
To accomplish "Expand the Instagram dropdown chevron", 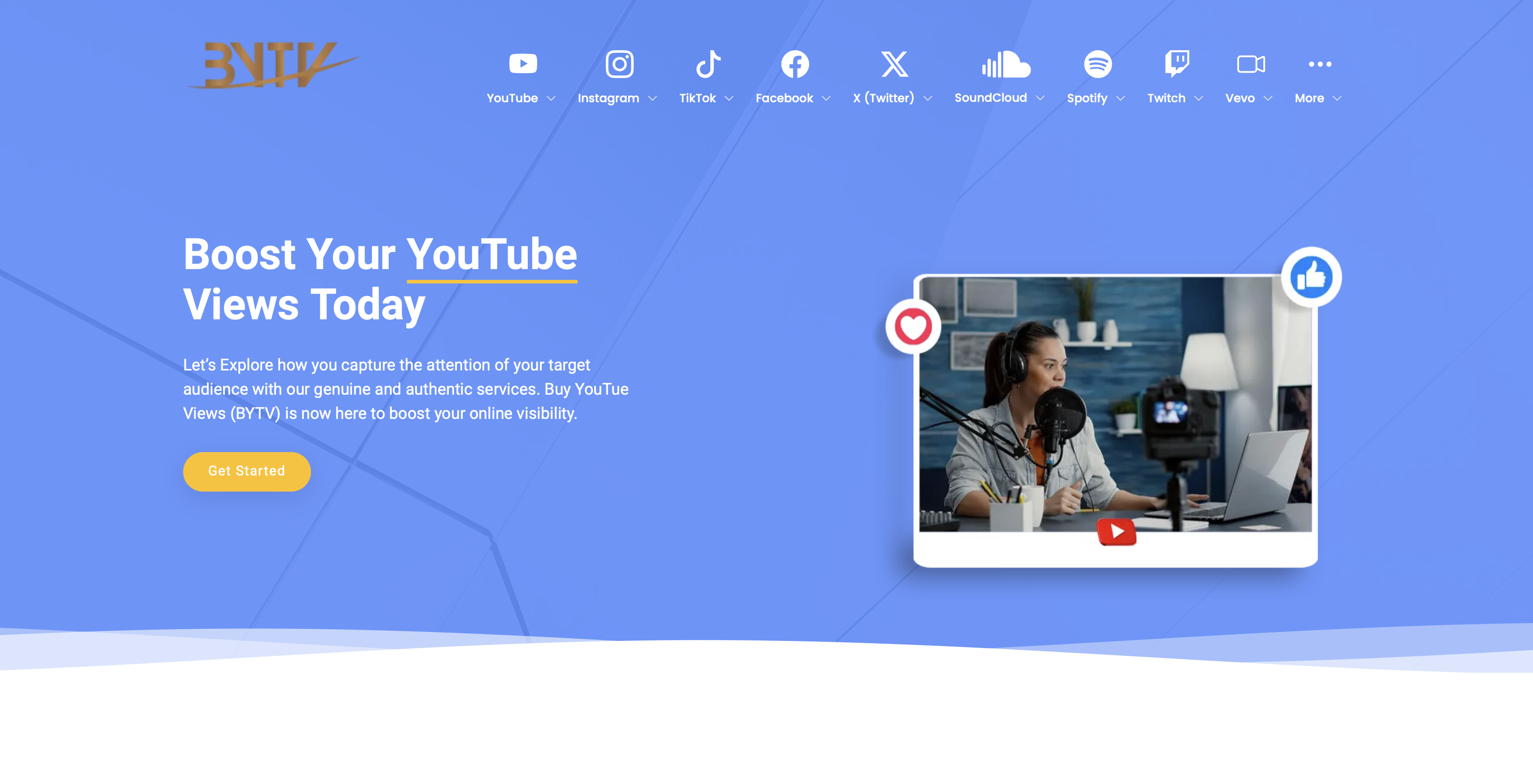I will 652,98.
